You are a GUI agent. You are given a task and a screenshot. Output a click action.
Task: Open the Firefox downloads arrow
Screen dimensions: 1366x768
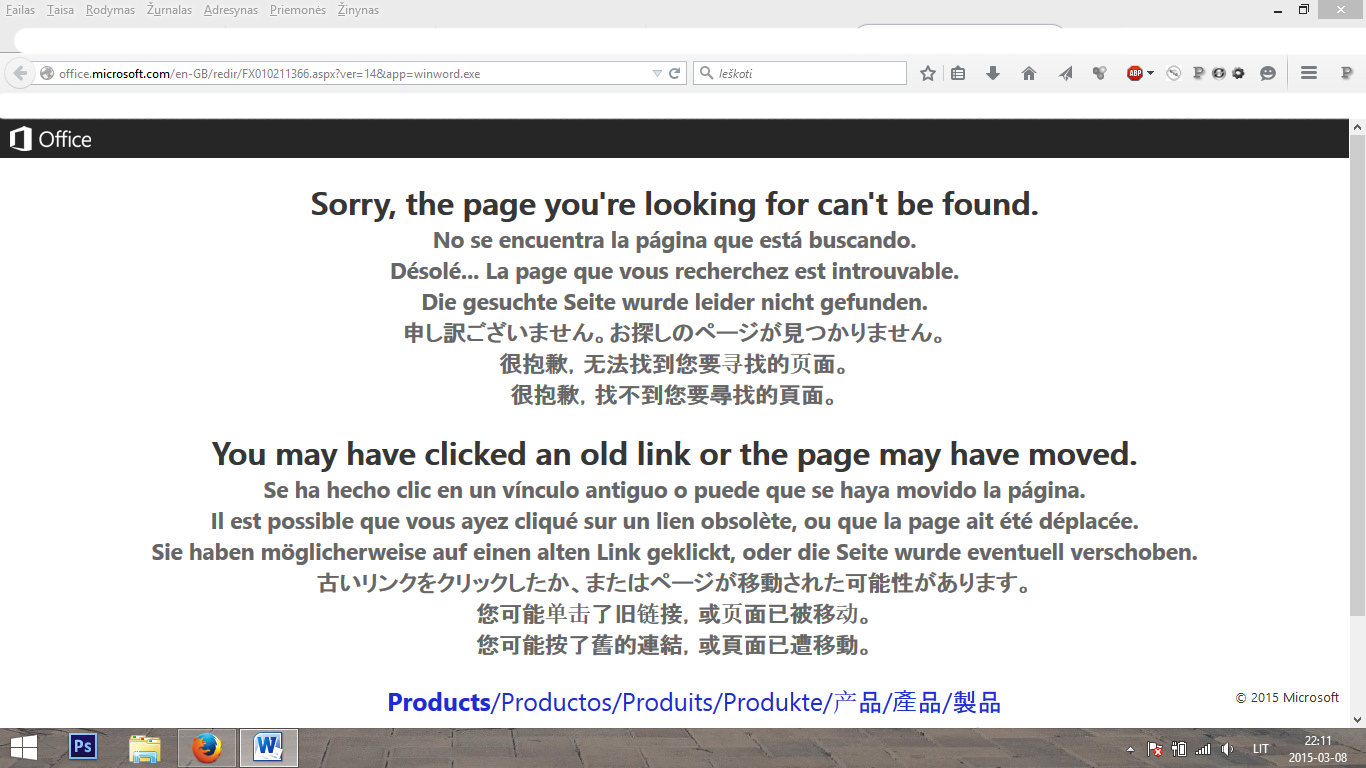(x=993, y=73)
